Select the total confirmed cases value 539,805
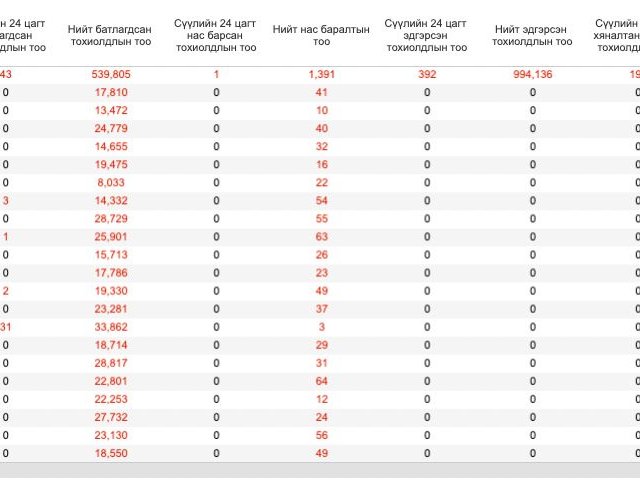The width and height of the screenshot is (640, 480). point(111,74)
